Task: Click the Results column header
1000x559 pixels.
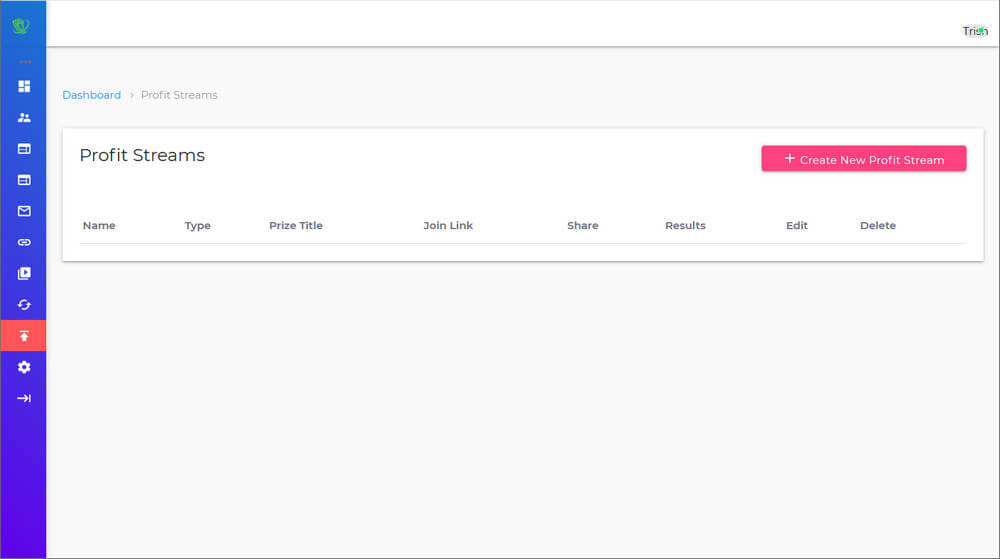Action: pos(685,226)
